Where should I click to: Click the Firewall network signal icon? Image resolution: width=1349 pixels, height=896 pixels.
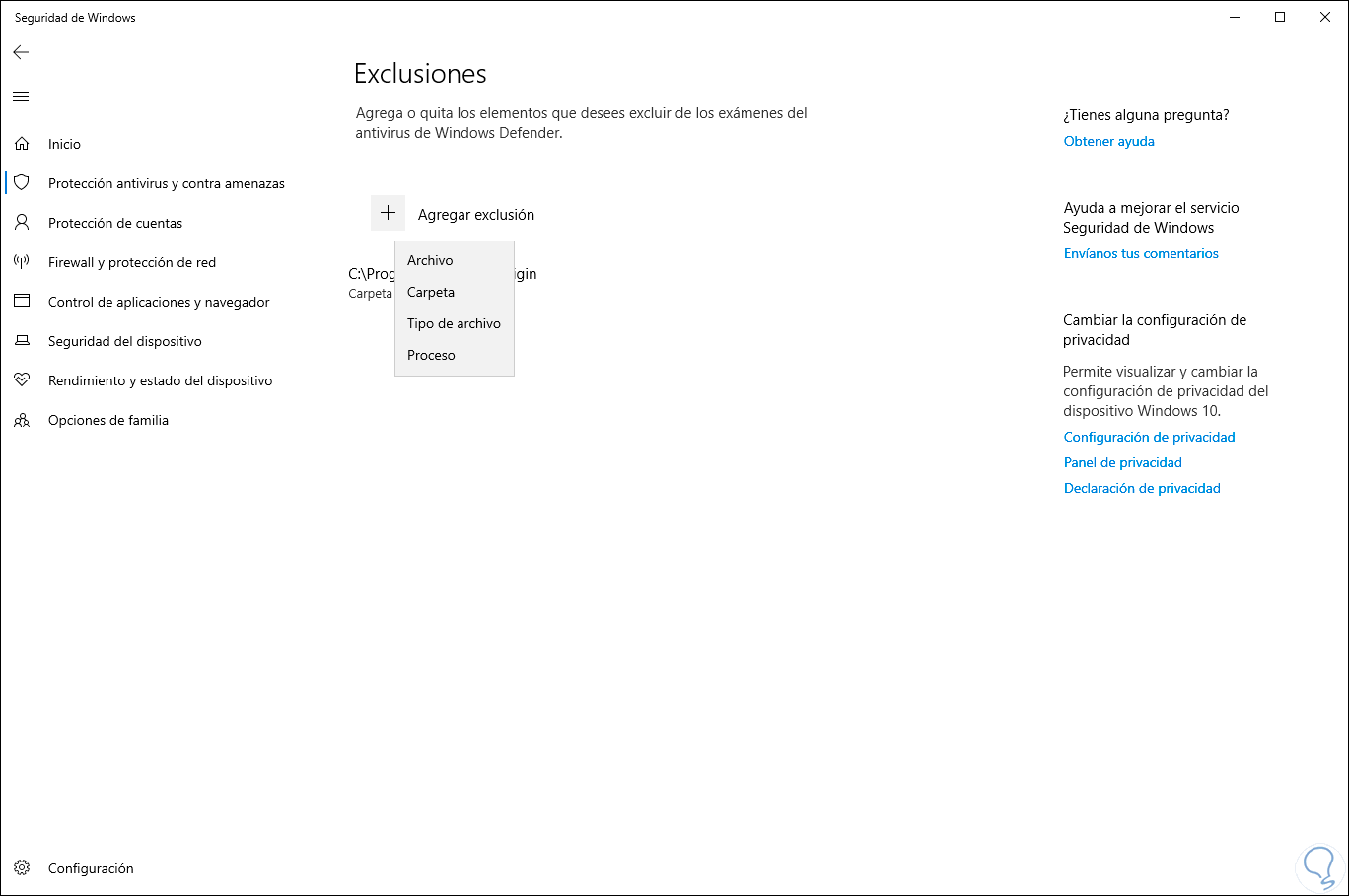[x=22, y=262]
